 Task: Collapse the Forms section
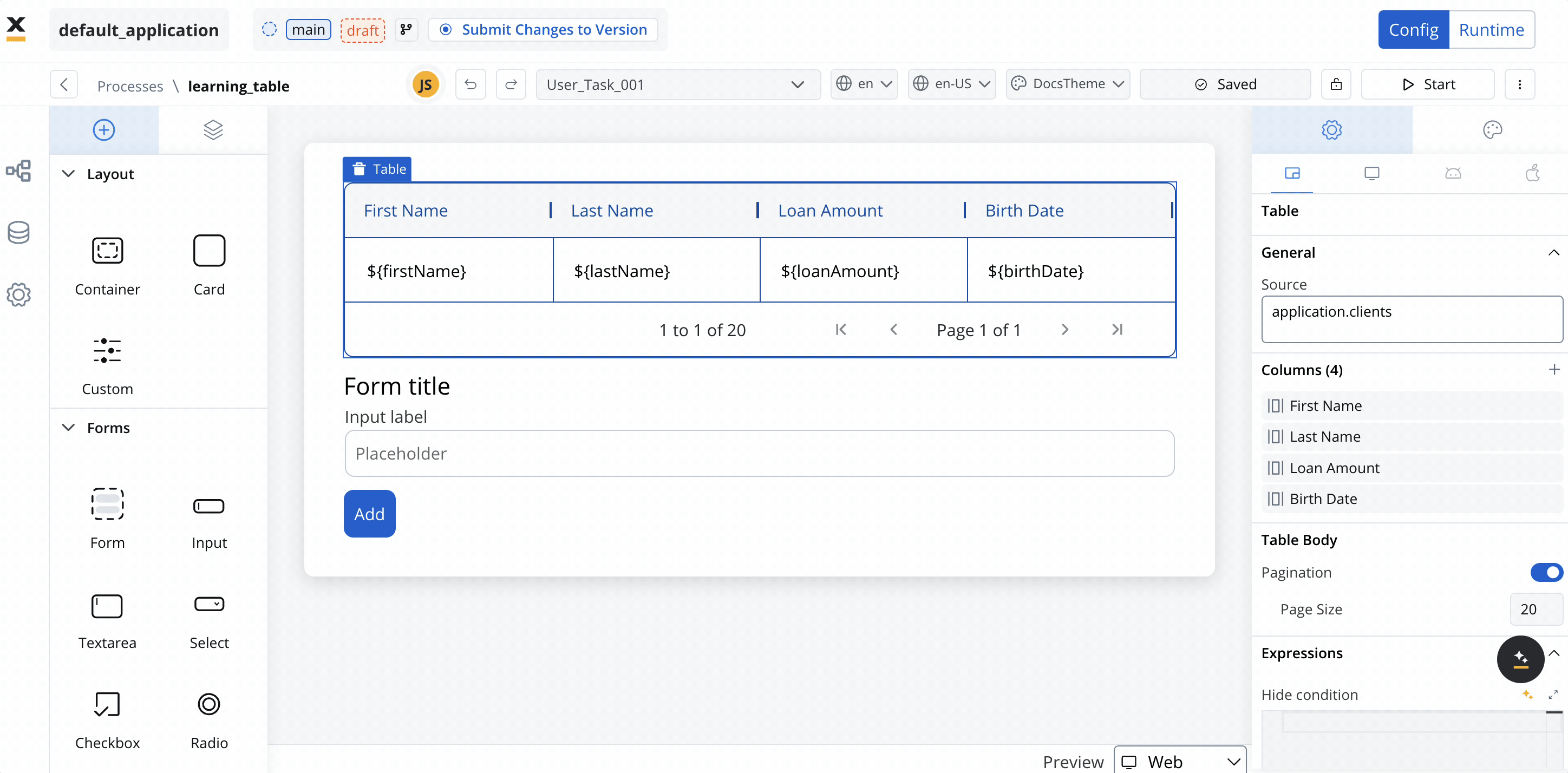[68, 427]
